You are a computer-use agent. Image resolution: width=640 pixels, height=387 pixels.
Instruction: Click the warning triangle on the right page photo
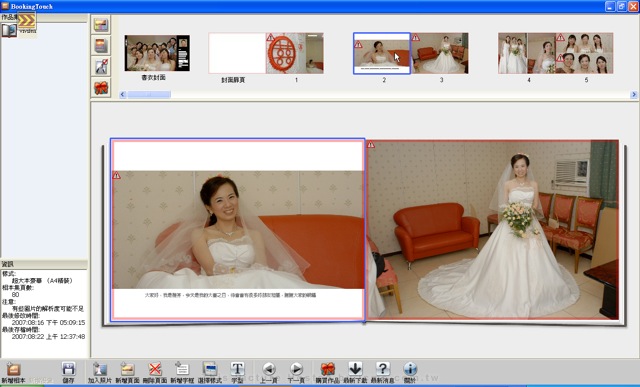click(x=371, y=145)
